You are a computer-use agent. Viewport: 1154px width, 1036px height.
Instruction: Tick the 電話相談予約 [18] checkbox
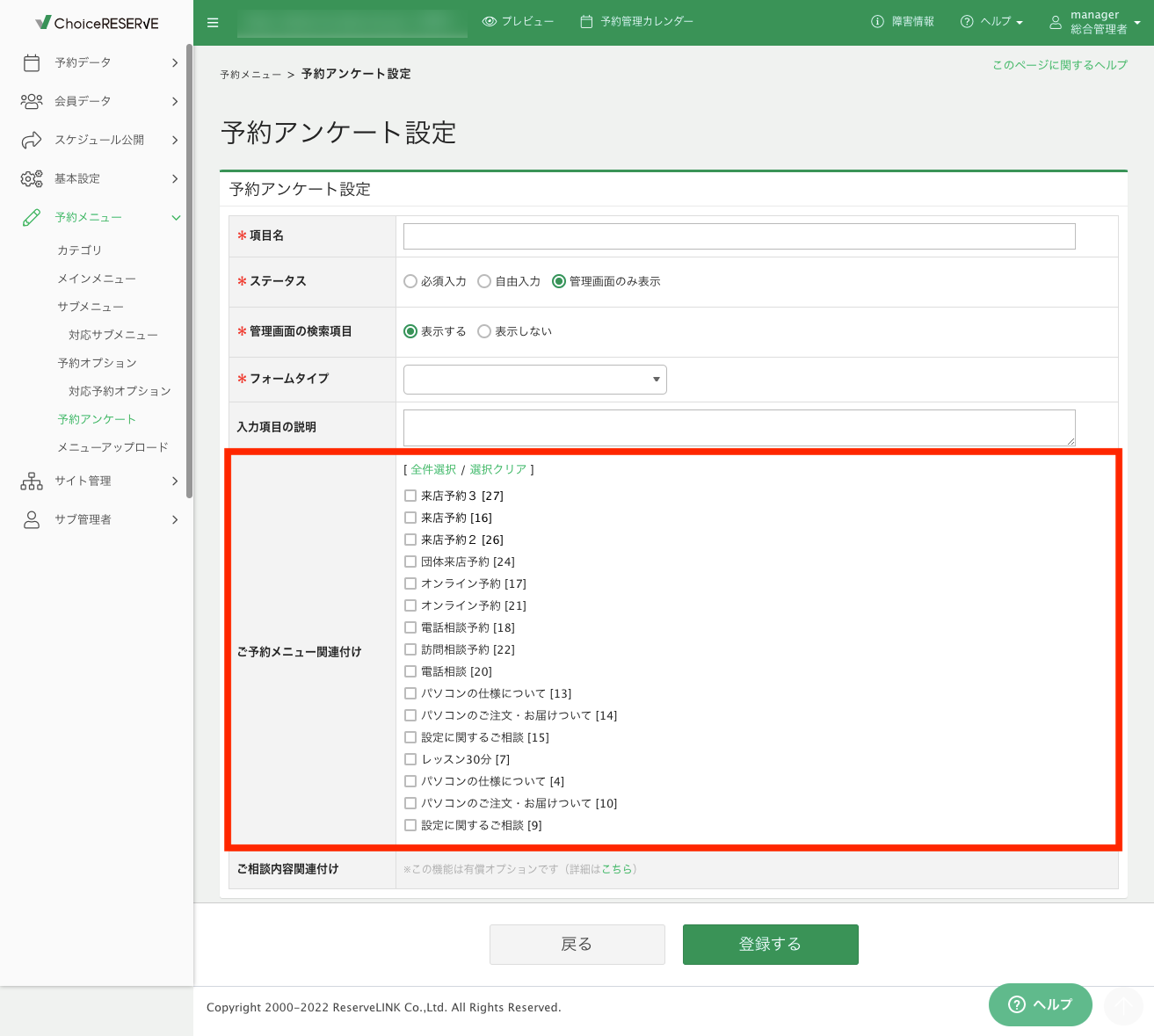pos(410,627)
